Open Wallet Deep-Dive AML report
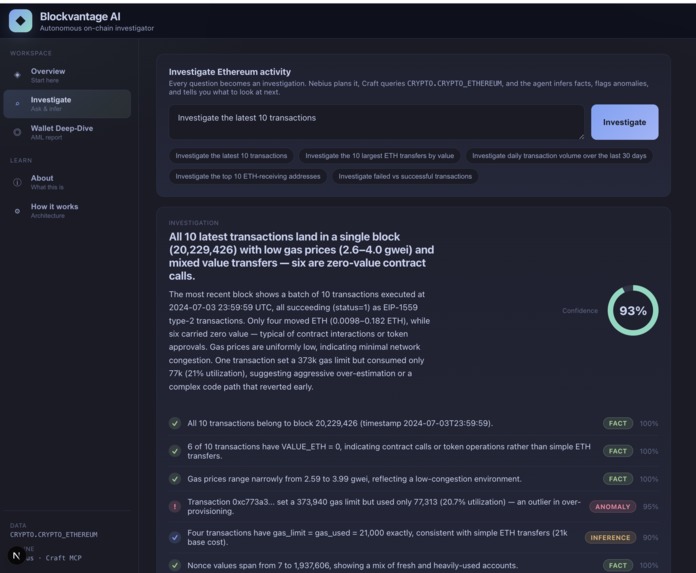The height and width of the screenshot is (573, 696). click(67, 132)
